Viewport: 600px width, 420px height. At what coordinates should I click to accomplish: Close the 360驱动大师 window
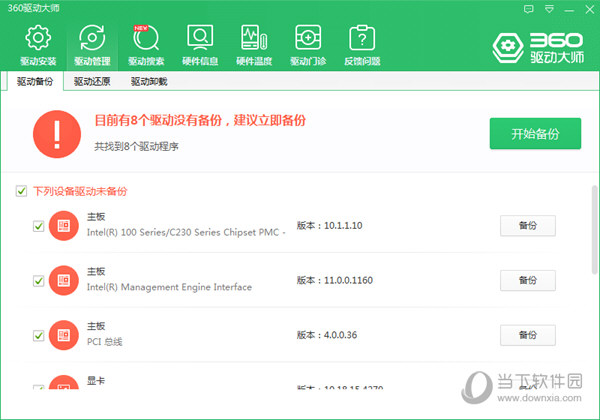point(590,9)
